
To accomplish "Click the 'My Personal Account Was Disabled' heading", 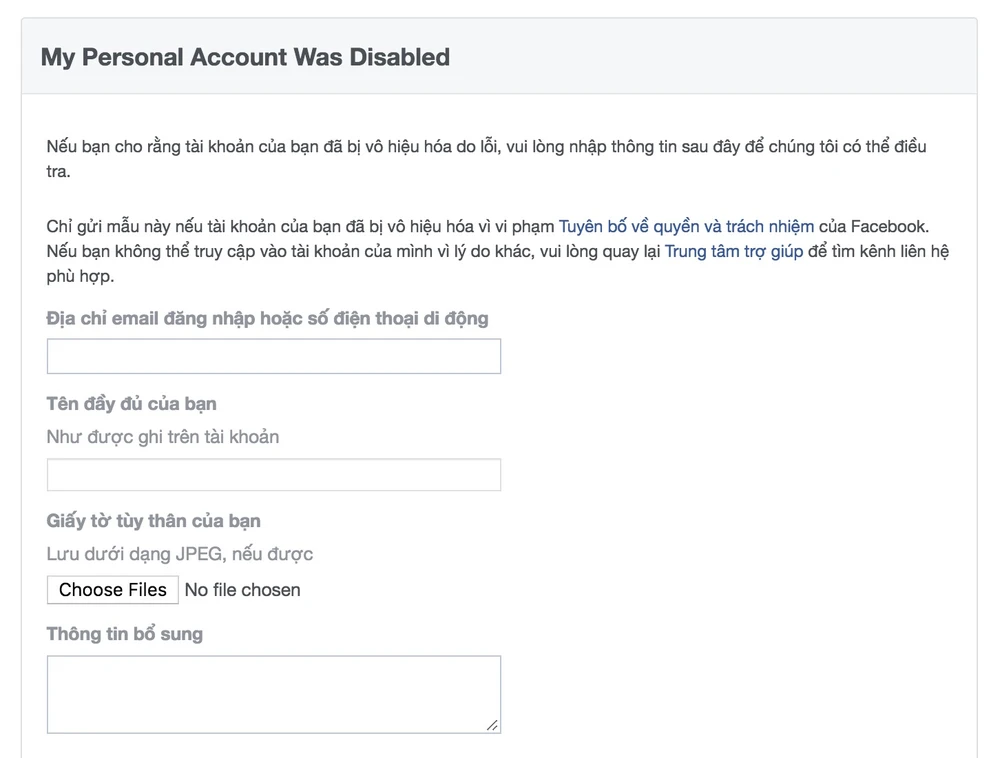I will click(x=245, y=57).
